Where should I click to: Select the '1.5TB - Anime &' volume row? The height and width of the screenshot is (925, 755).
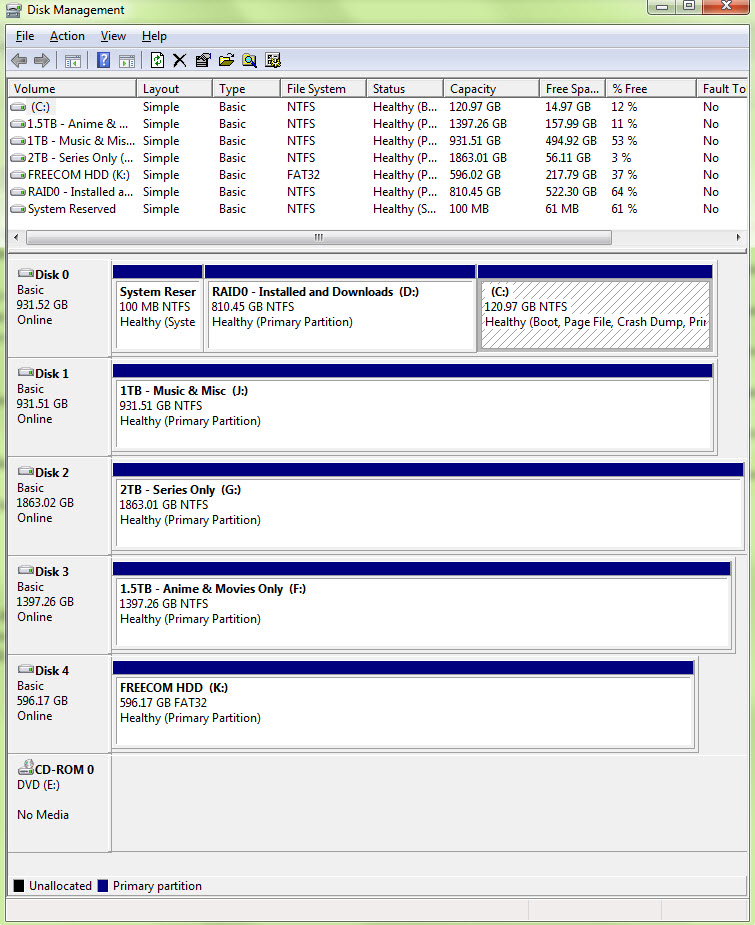(x=378, y=124)
